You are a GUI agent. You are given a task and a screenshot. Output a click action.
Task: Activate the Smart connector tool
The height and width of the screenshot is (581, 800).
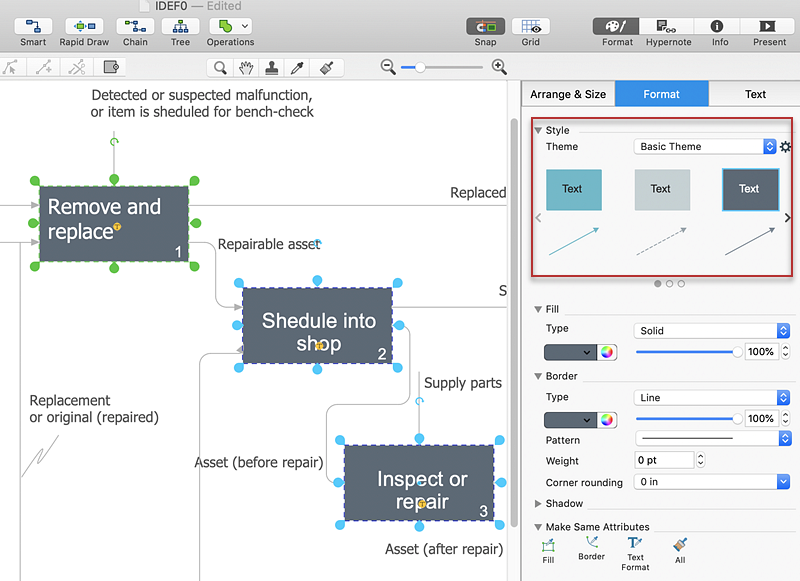point(33,26)
